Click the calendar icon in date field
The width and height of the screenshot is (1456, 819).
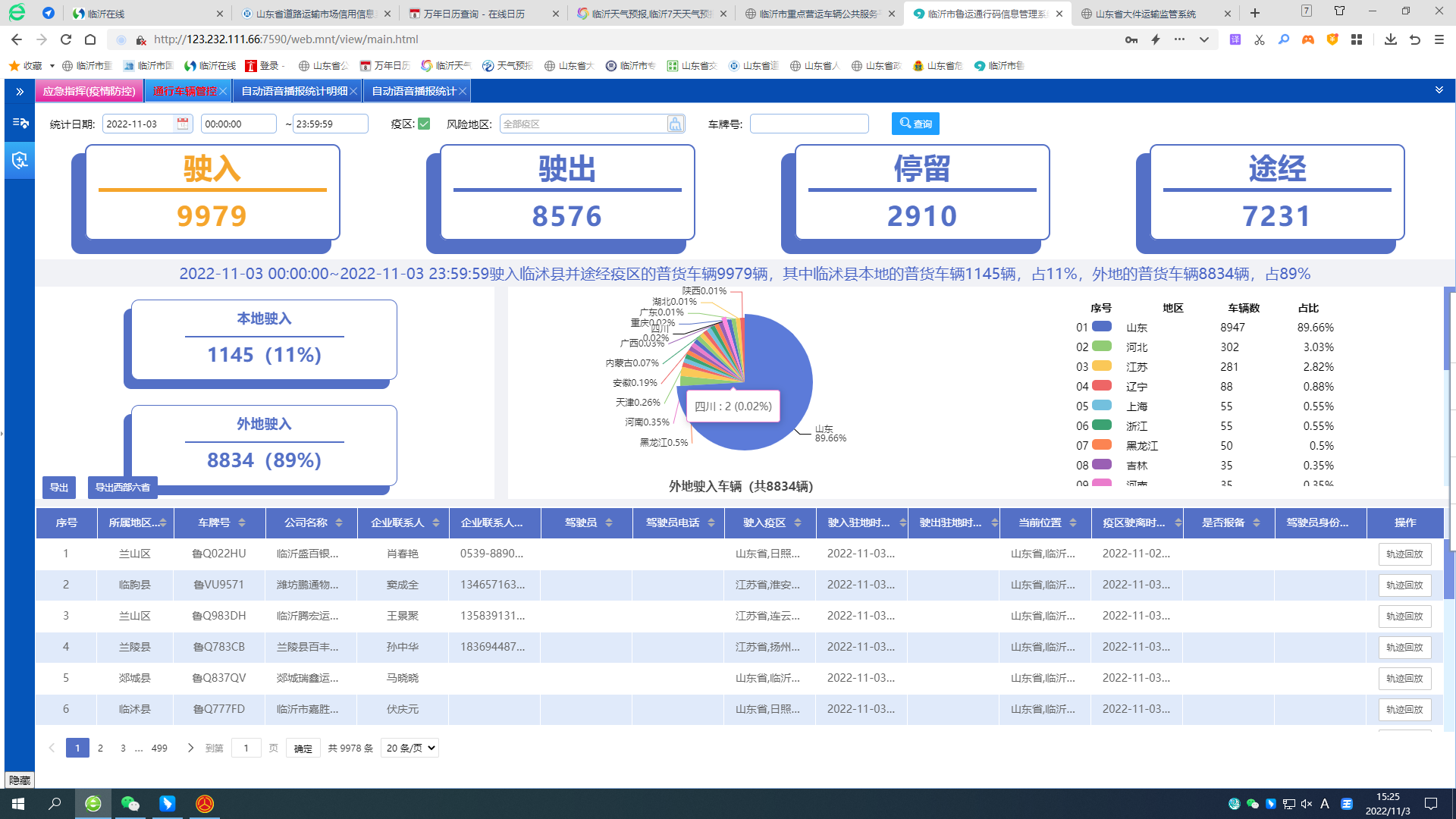(183, 124)
